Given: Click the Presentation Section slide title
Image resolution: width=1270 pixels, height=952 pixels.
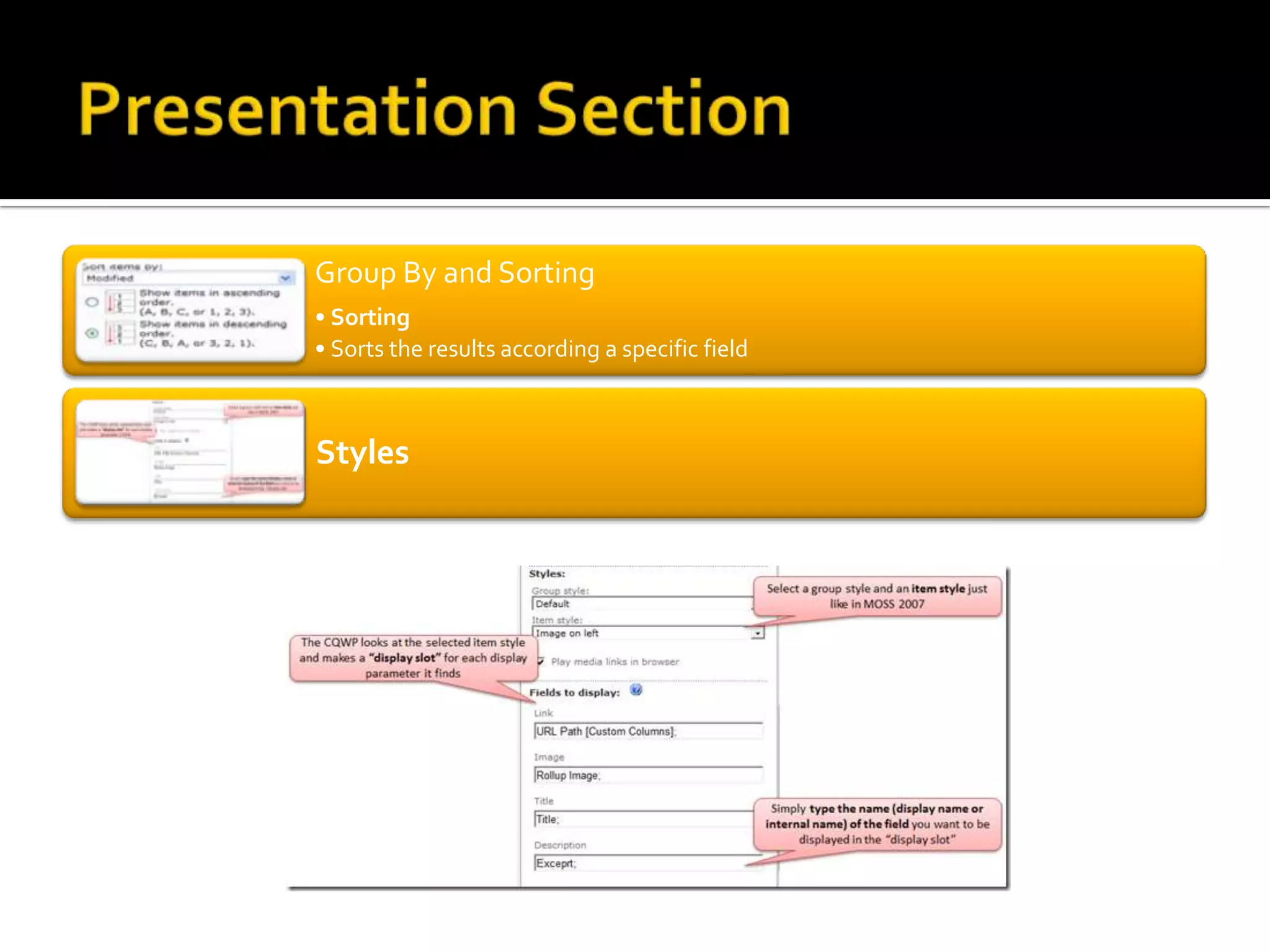Looking at the screenshot, I should click(x=435, y=109).
